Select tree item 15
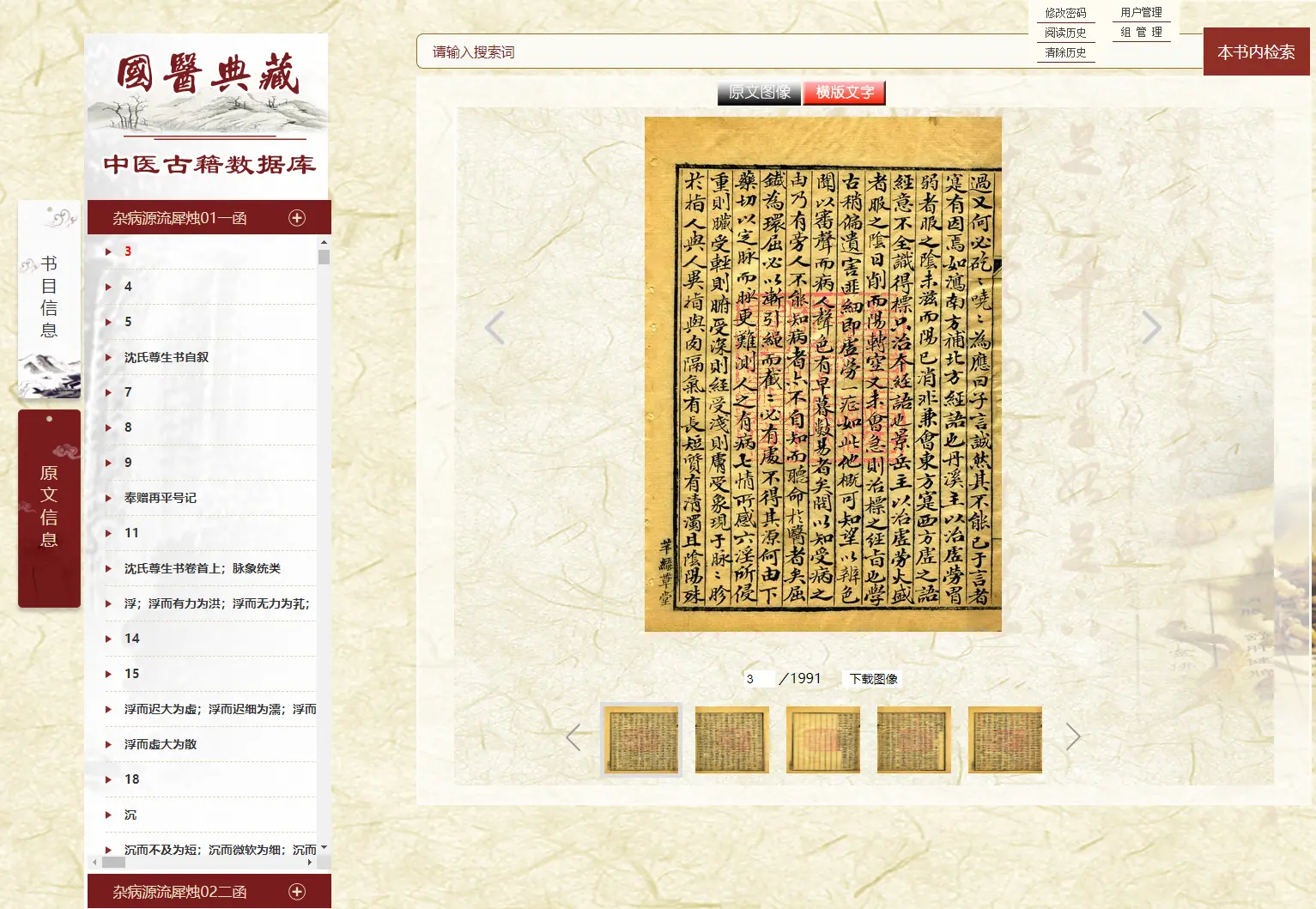This screenshot has height=909, width=1316. tap(131, 674)
